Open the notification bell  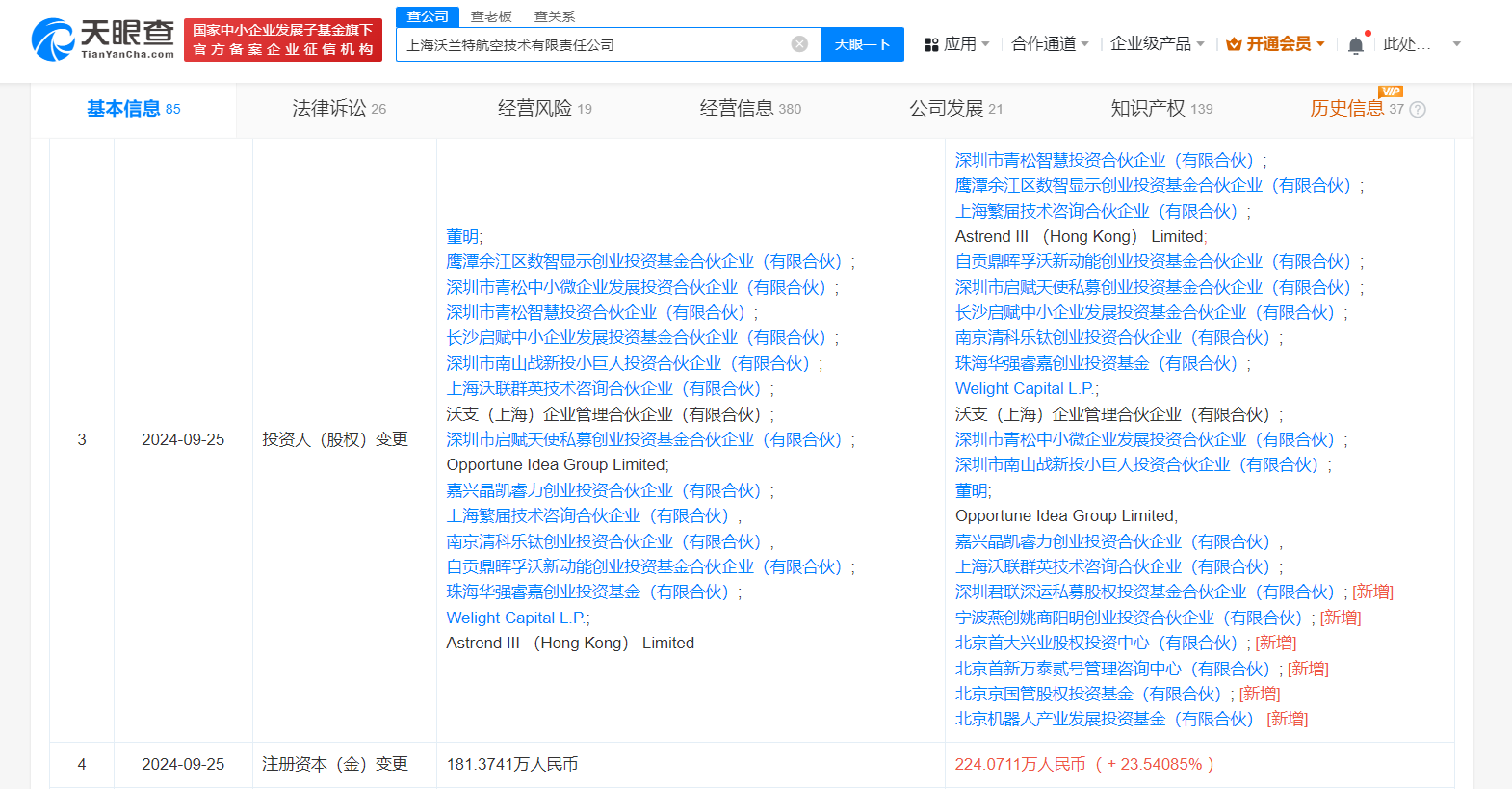pyautogui.click(x=1356, y=45)
